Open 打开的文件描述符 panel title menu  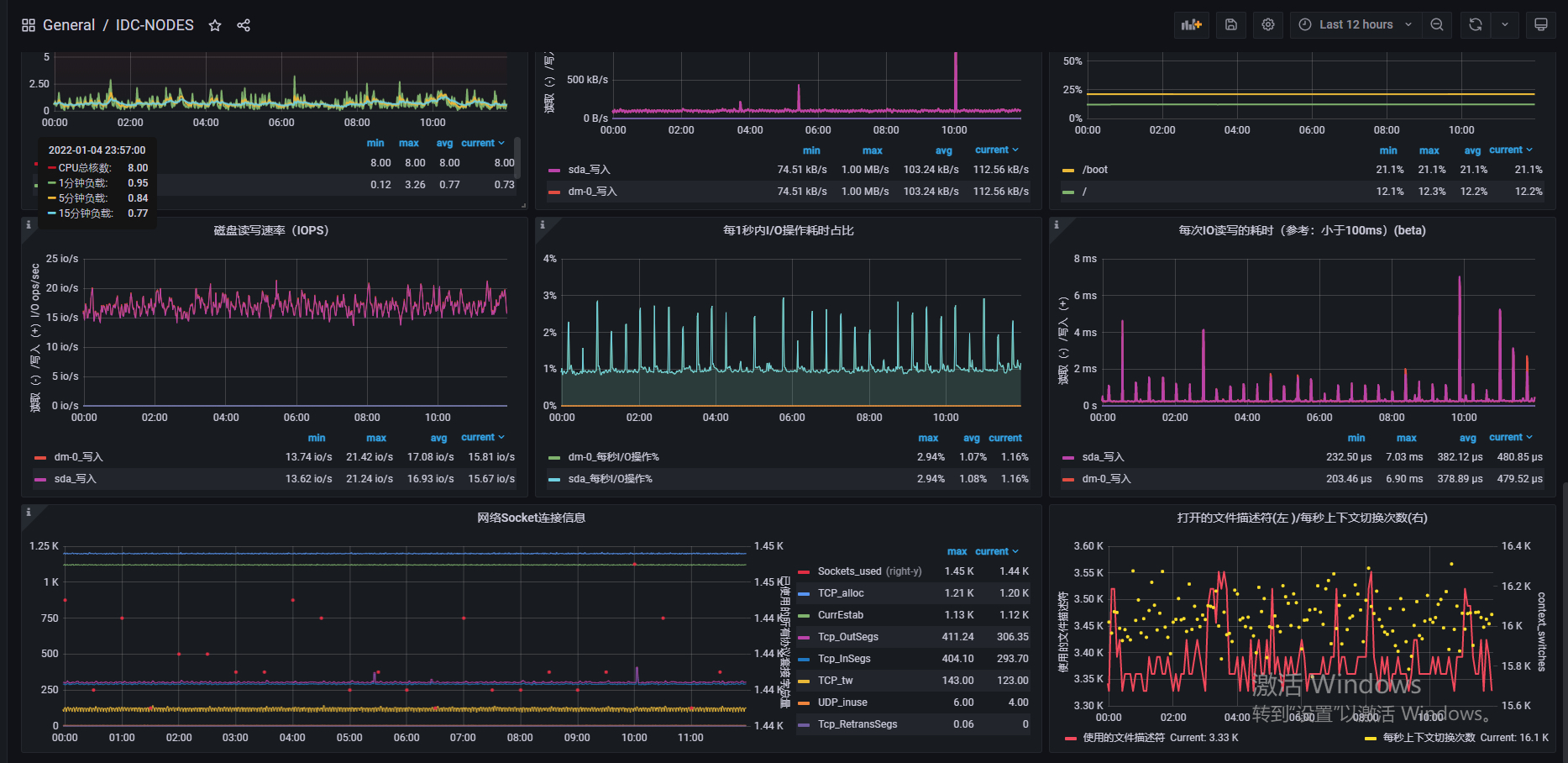point(1302,518)
